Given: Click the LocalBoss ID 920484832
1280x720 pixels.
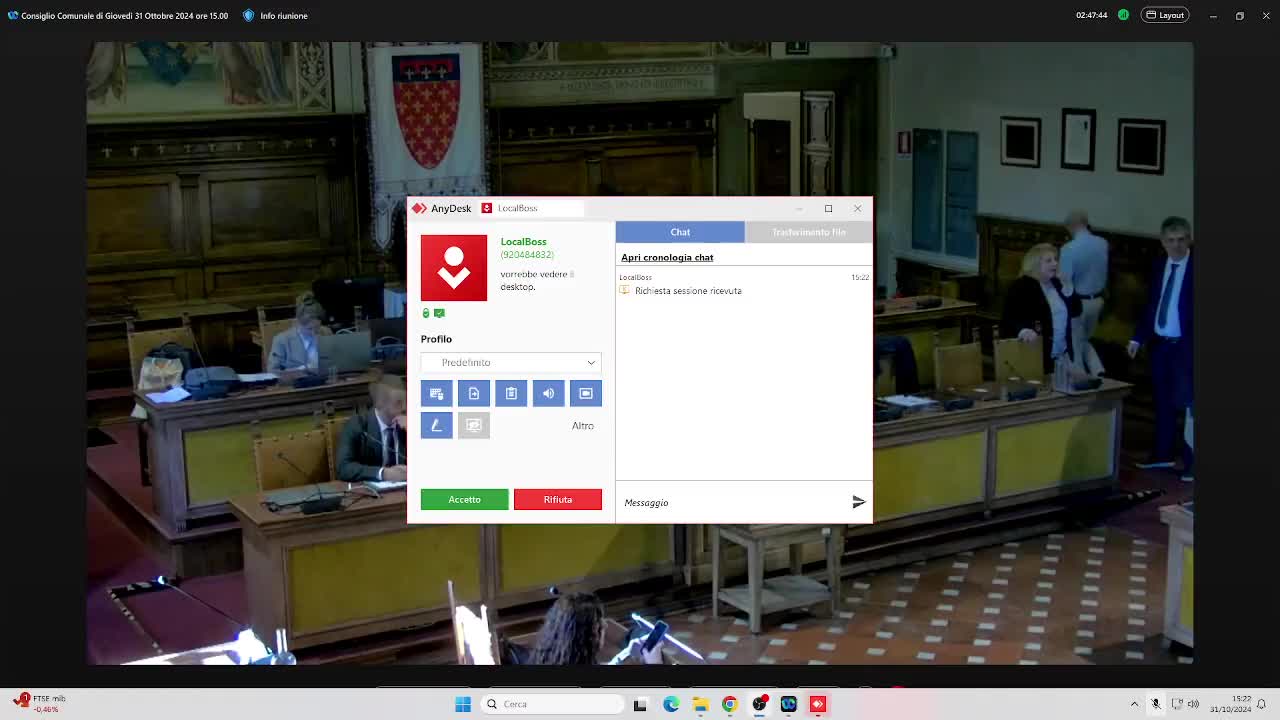Looking at the screenshot, I should coord(527,255).
